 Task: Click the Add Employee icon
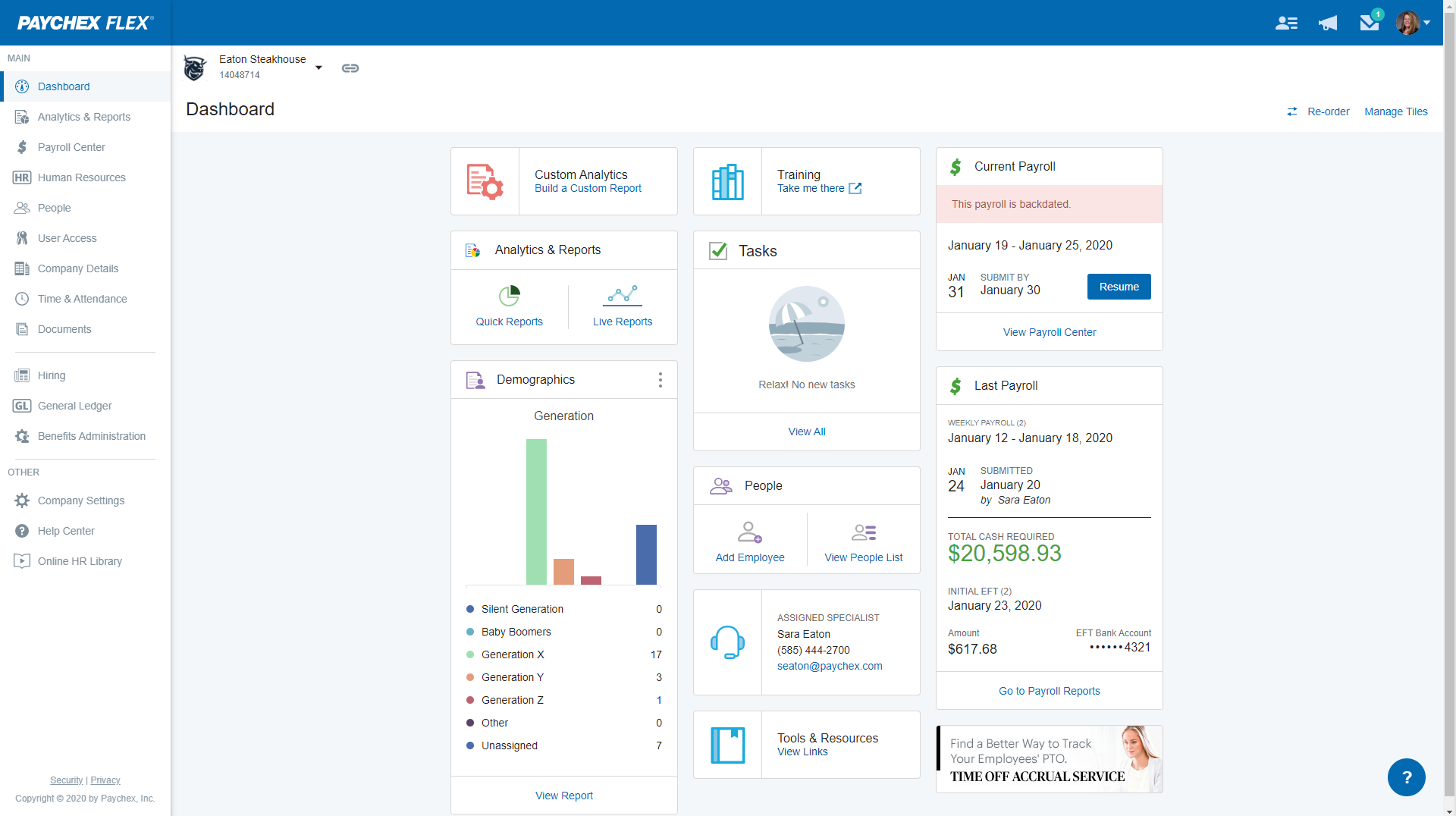coord(750,532)
